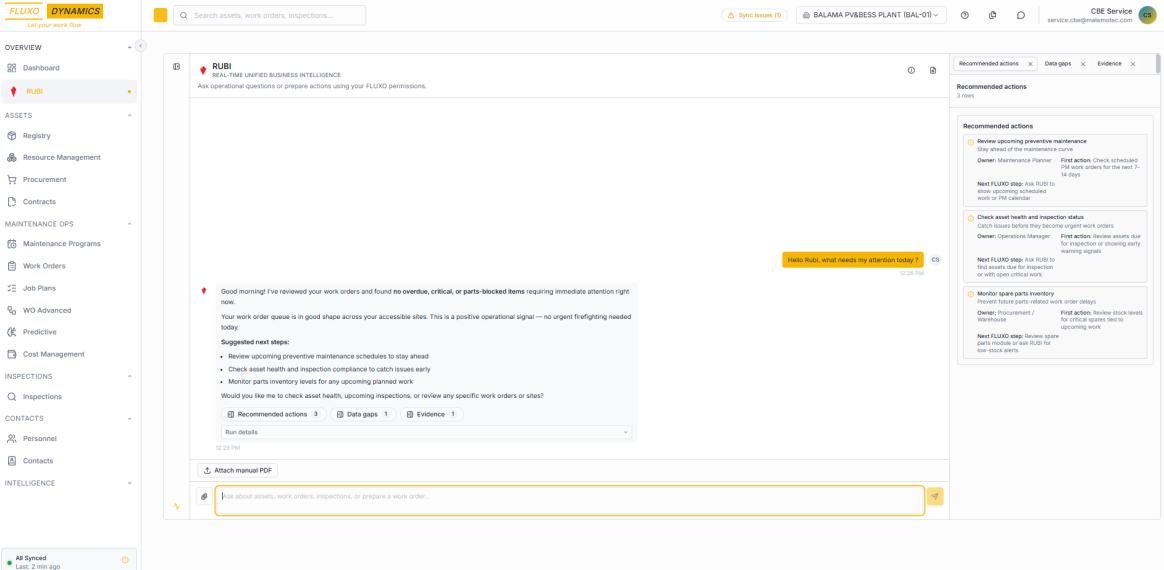Image resolution: width=1164 pixels, height=570 pixels.
Task: Open Inspections via the magnifier icon
Action: [12, 396]
